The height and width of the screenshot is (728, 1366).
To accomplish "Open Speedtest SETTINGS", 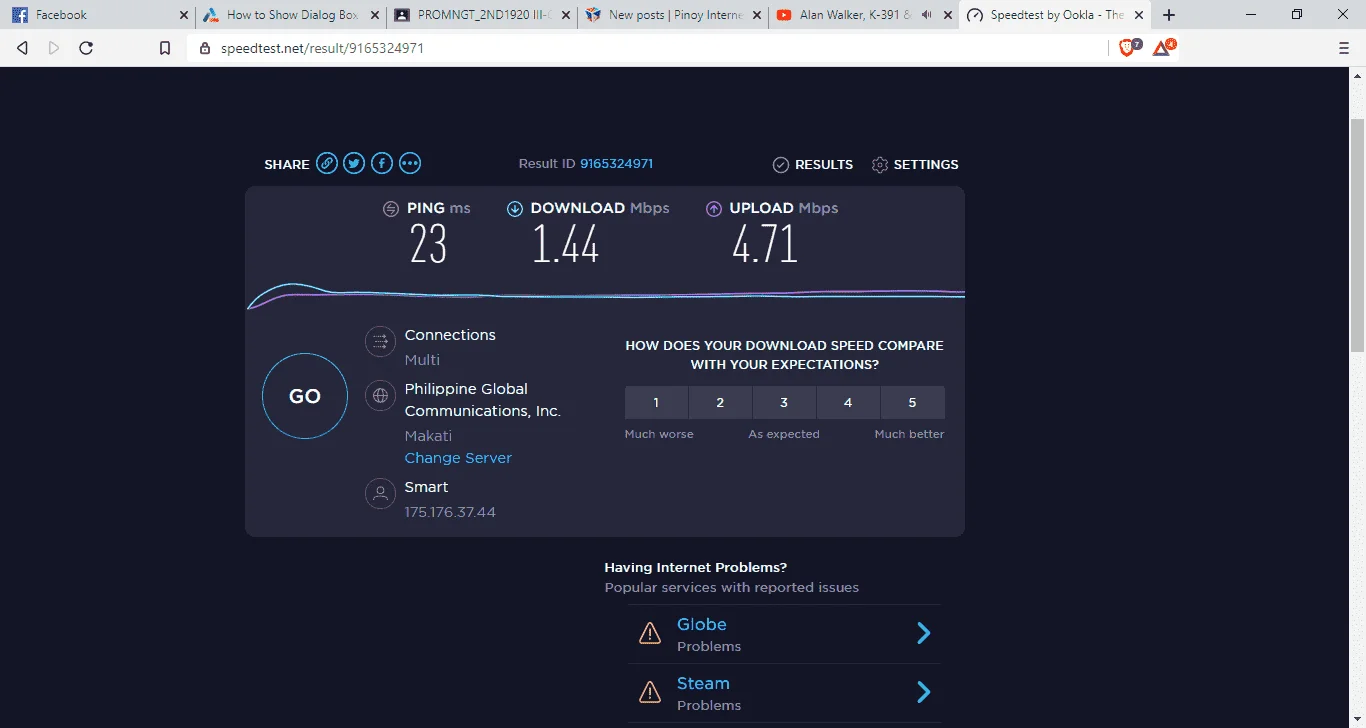I will tap(915, 165).
